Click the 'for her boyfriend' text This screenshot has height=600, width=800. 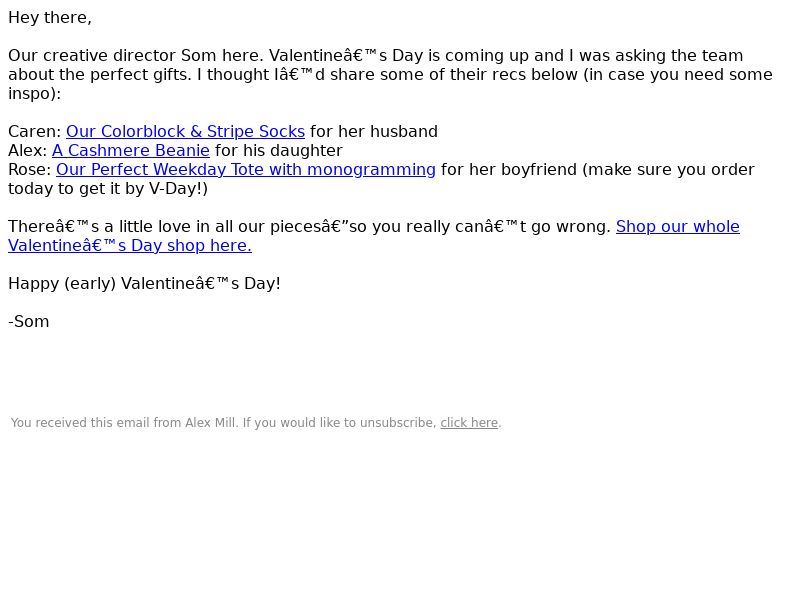[x=509, y=169]
